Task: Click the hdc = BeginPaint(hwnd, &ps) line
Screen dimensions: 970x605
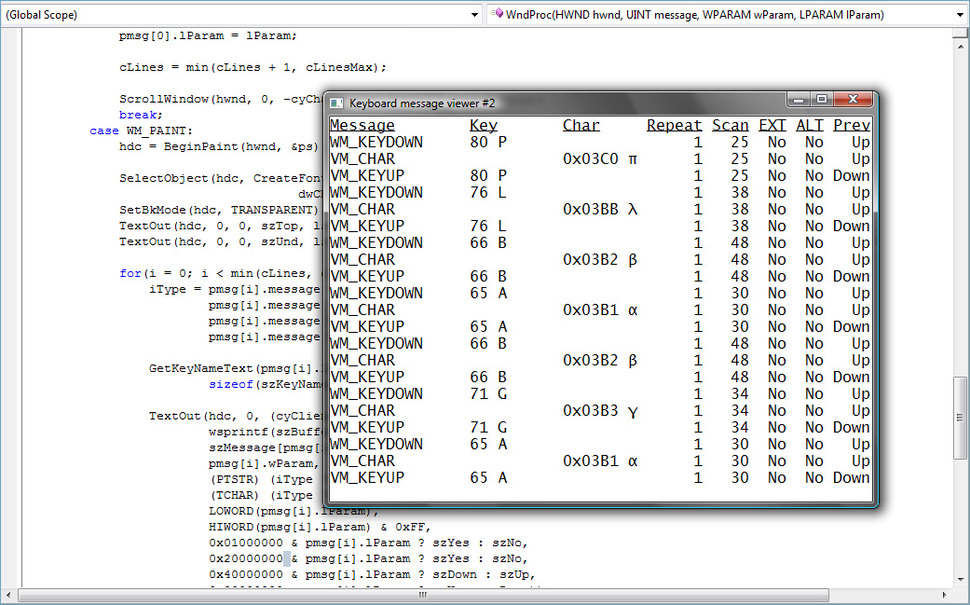Action: 218,147
